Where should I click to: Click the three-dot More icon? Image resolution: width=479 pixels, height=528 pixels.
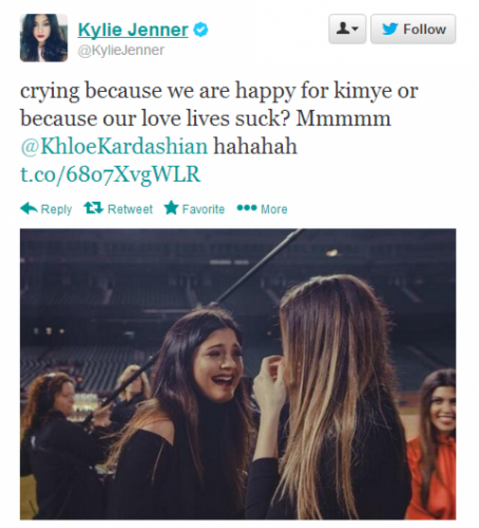click(x=247, y=208)
